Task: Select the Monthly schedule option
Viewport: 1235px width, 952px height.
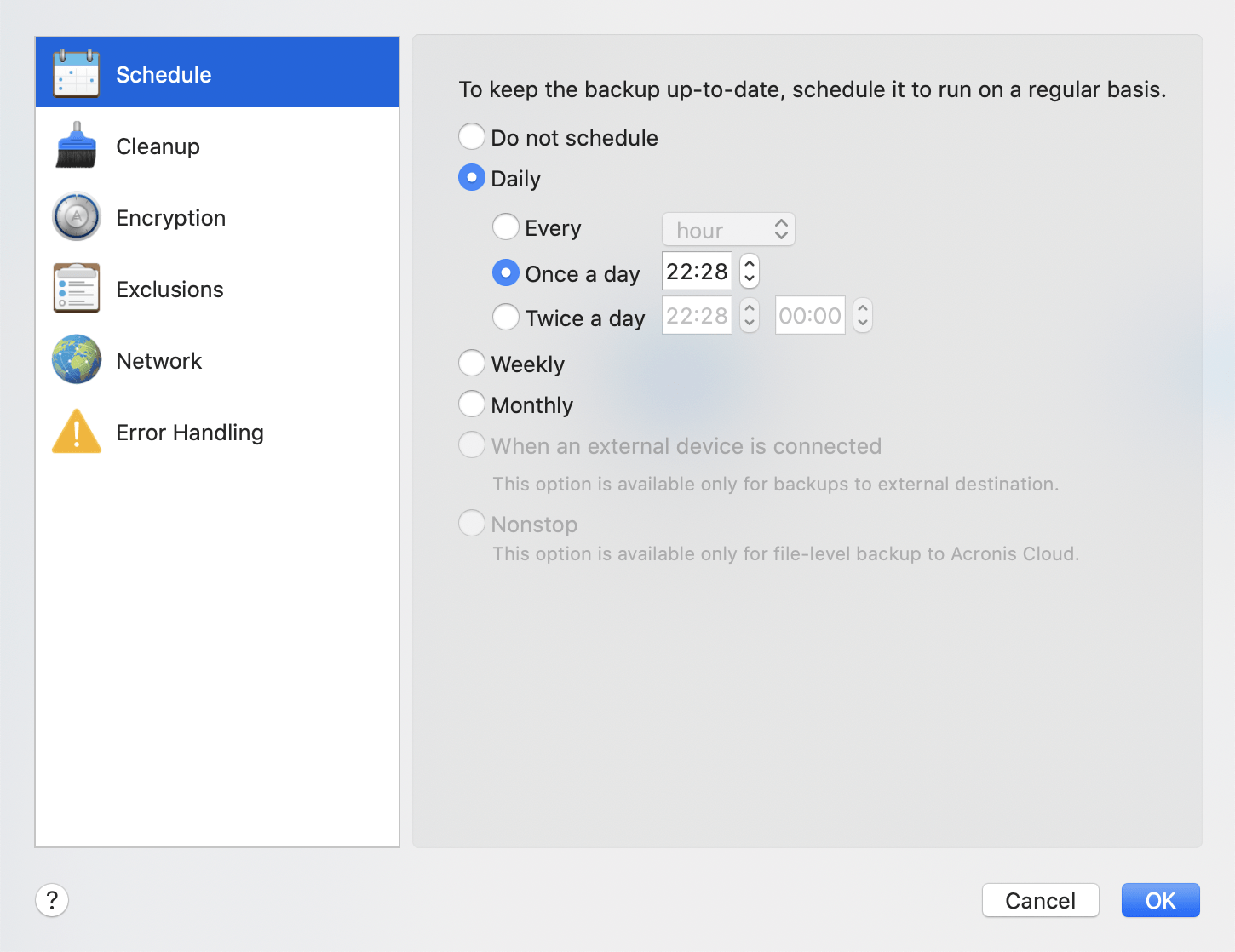Action: click(x=471, y=404)
